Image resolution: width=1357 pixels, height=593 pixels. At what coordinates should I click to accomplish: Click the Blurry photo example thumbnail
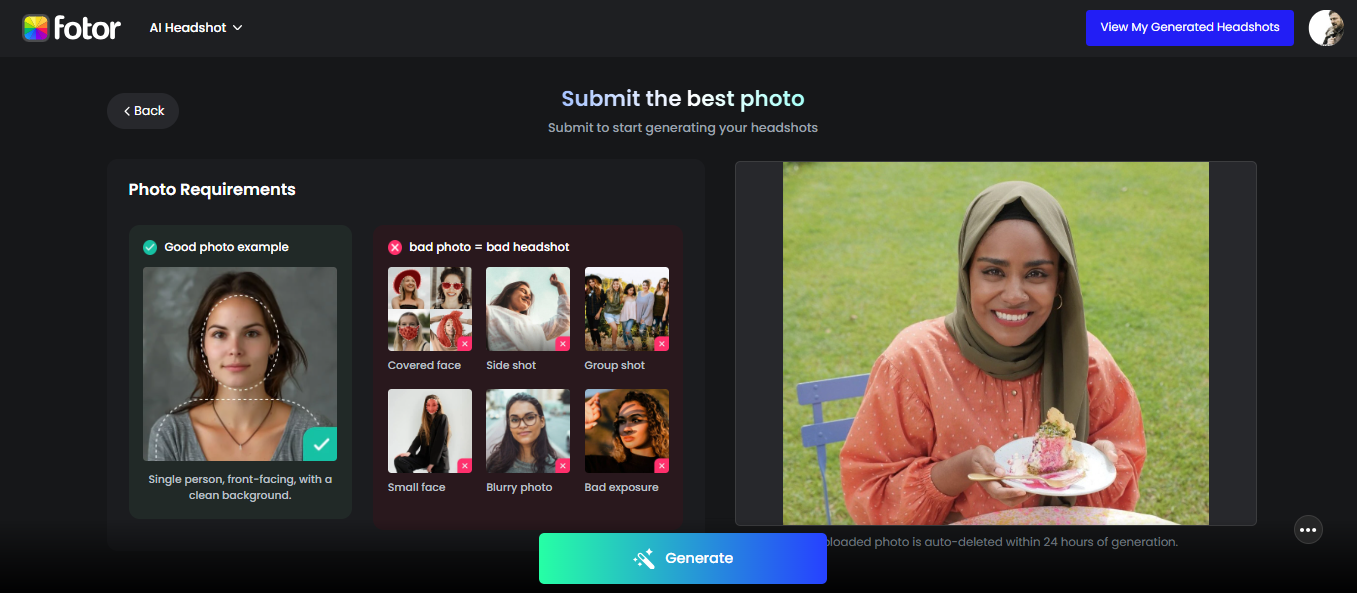click(527, 430)
